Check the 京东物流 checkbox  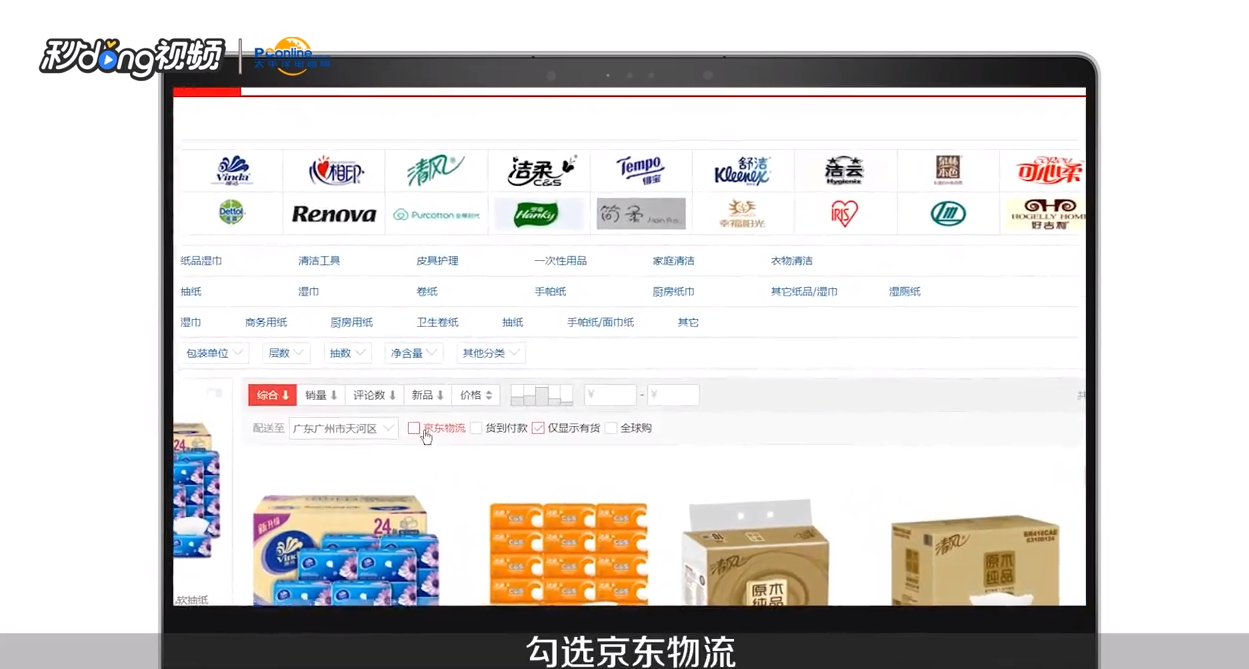[413, 428]
